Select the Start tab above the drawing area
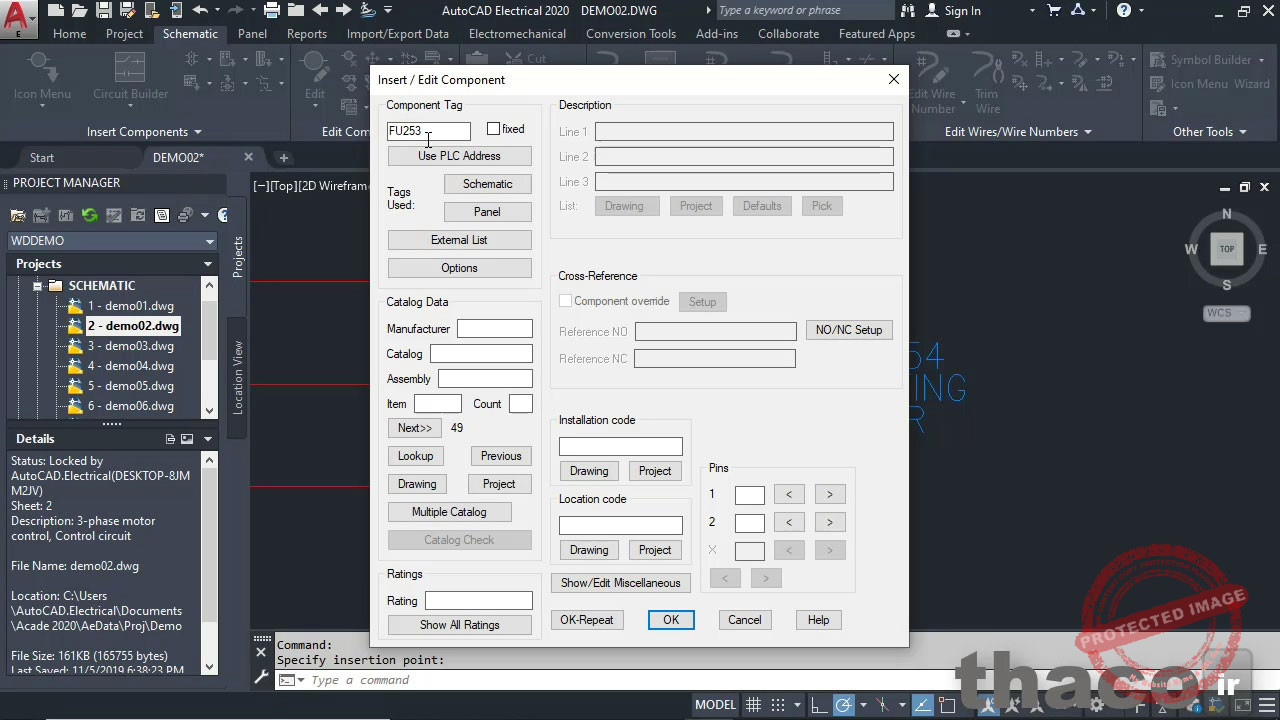Image resolution: width=1280 pixels, height=720 pixels. [42, 157]
